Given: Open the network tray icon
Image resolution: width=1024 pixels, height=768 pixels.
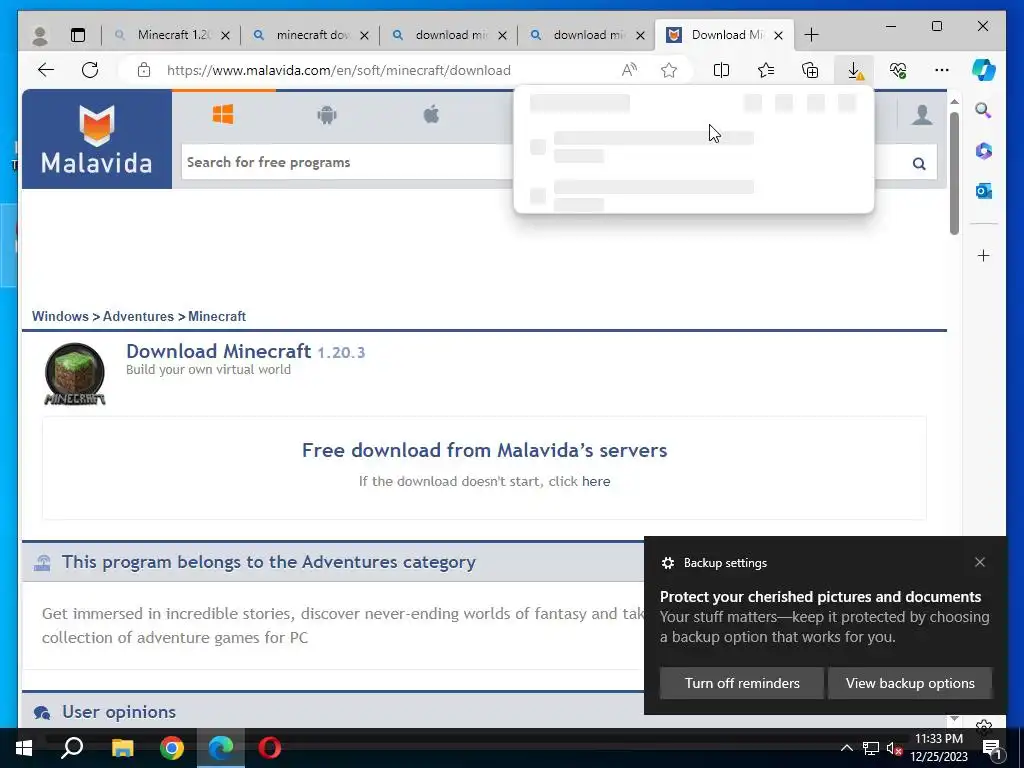Looking at the screenshot, I should point(871,748).
